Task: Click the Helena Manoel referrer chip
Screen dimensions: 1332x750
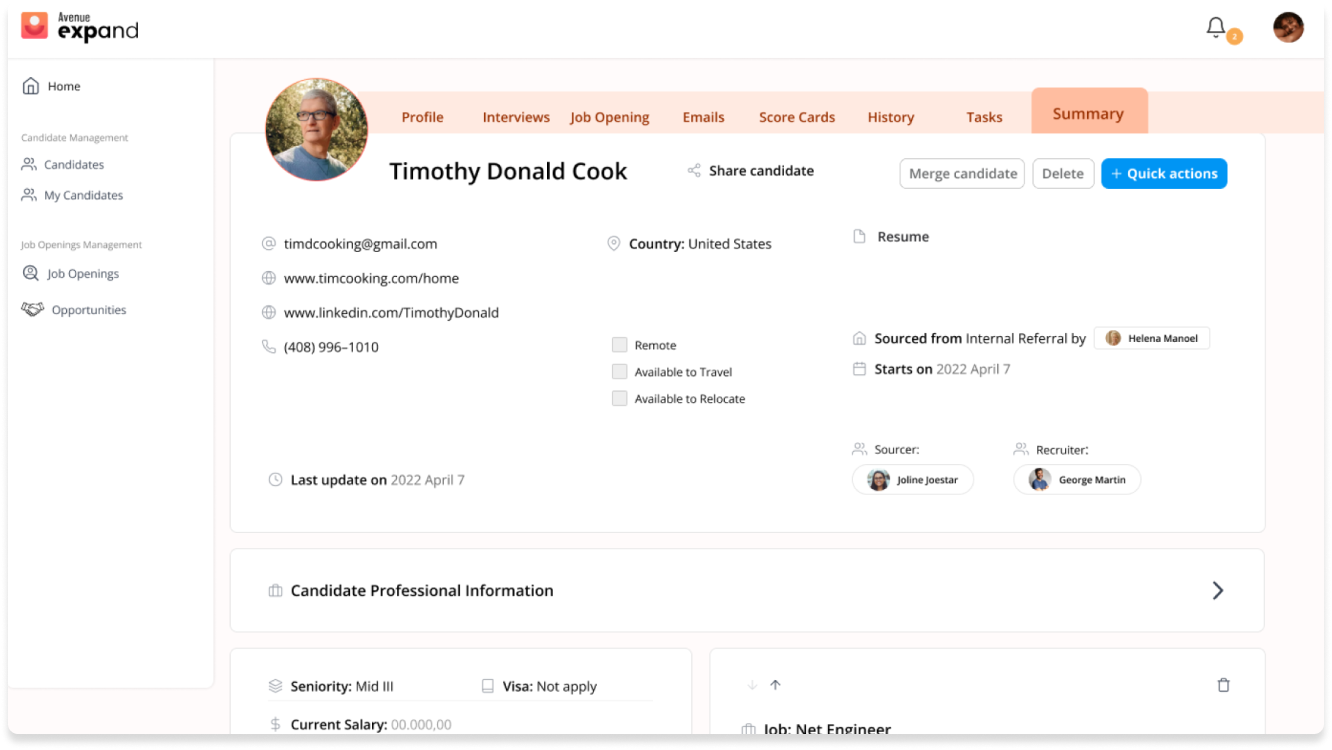Action: [1152, 338]
